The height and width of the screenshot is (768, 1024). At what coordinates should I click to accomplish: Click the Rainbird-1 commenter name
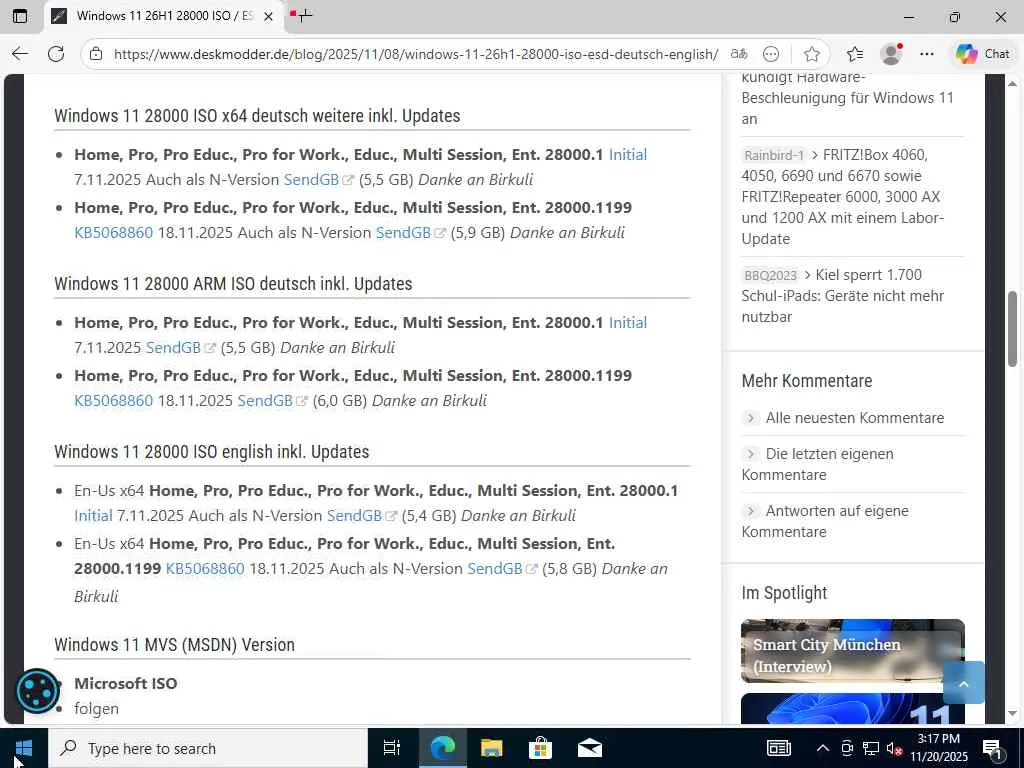[774, 155]
